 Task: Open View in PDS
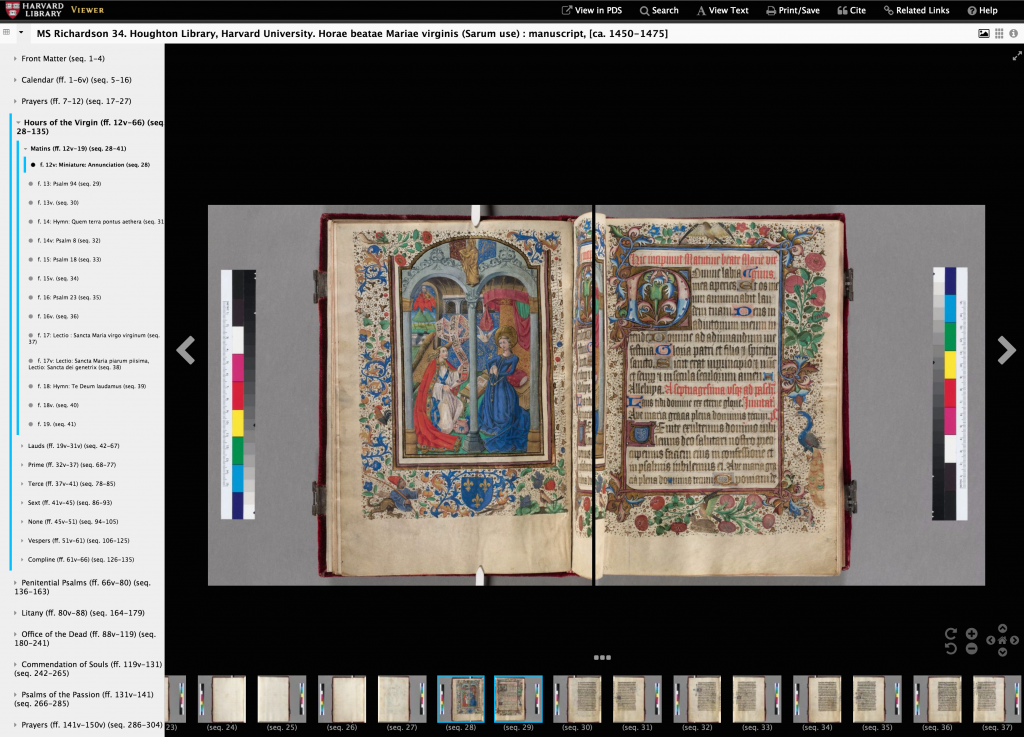coord(592,10)
